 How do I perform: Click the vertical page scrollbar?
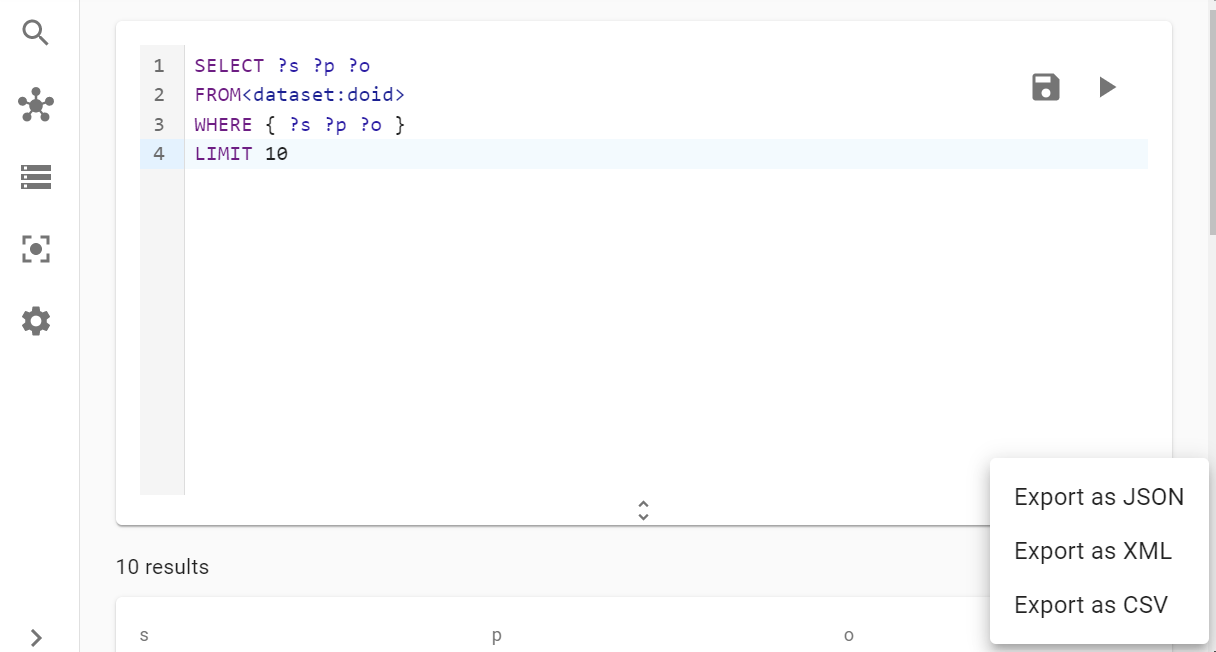tap(1211, 120)
